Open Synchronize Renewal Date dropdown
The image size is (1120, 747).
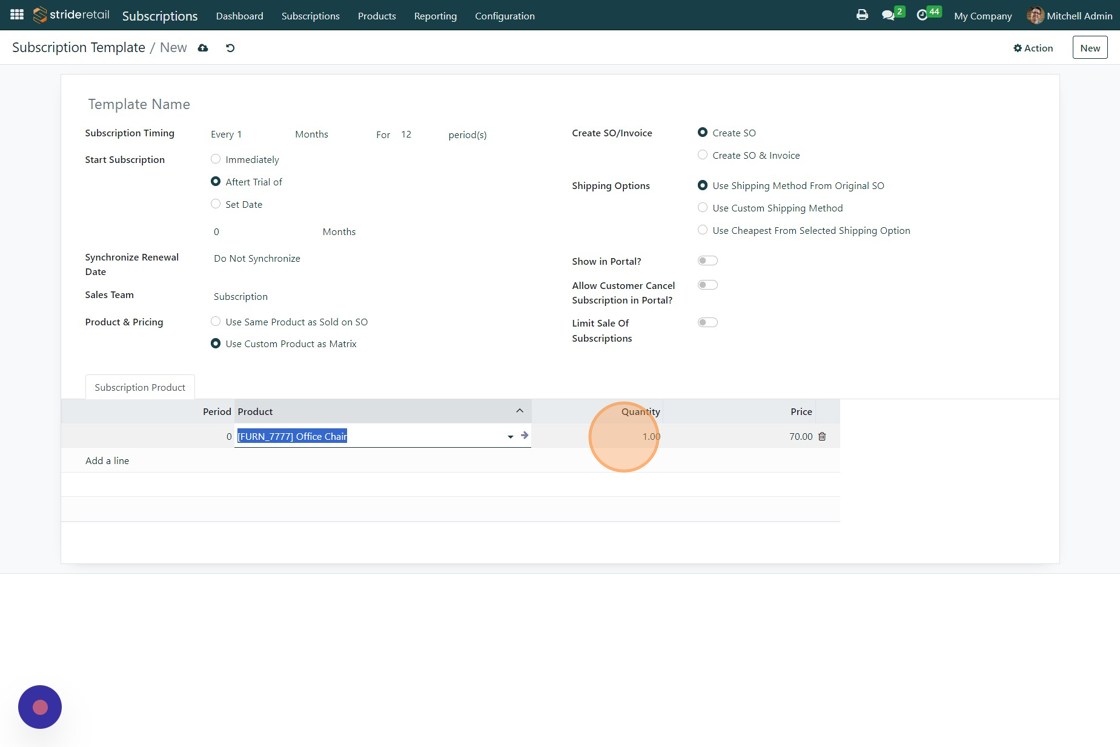tap(257, 258)
